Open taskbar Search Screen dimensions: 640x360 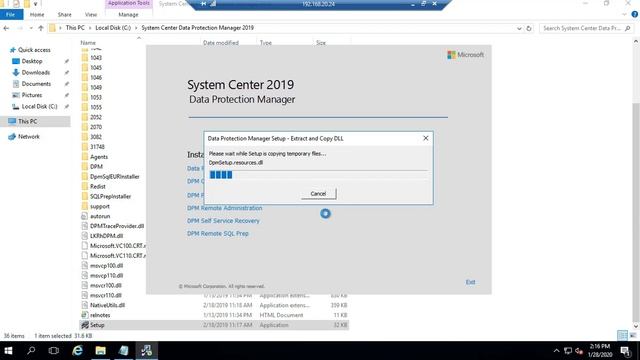coord(31,351)
